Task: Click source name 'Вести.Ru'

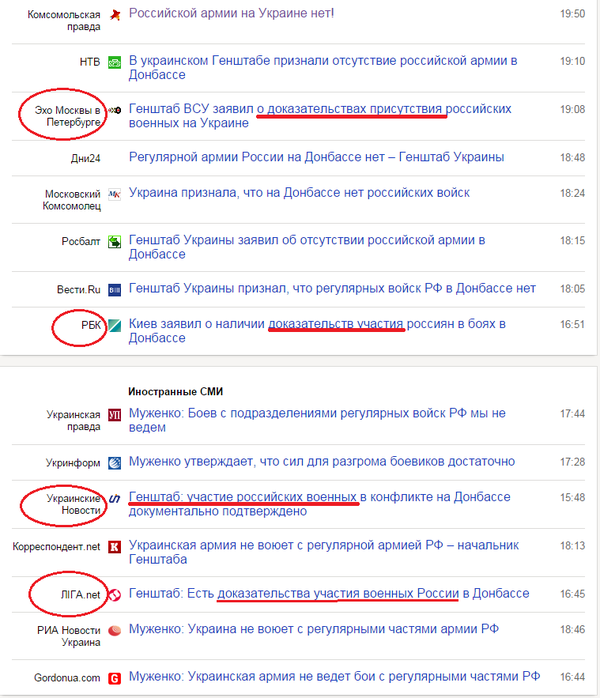Action: click(79, 290)
